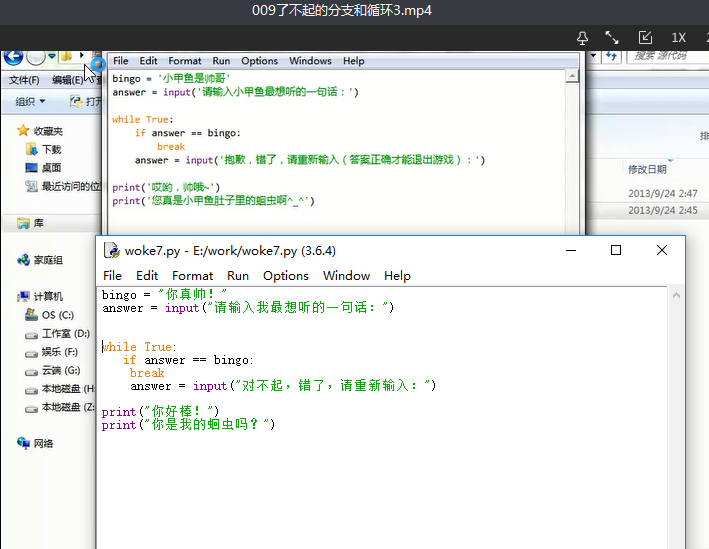Open the Format menu in woke7.py window
Screen dimensions: 709x549
(x=192, y=275)
